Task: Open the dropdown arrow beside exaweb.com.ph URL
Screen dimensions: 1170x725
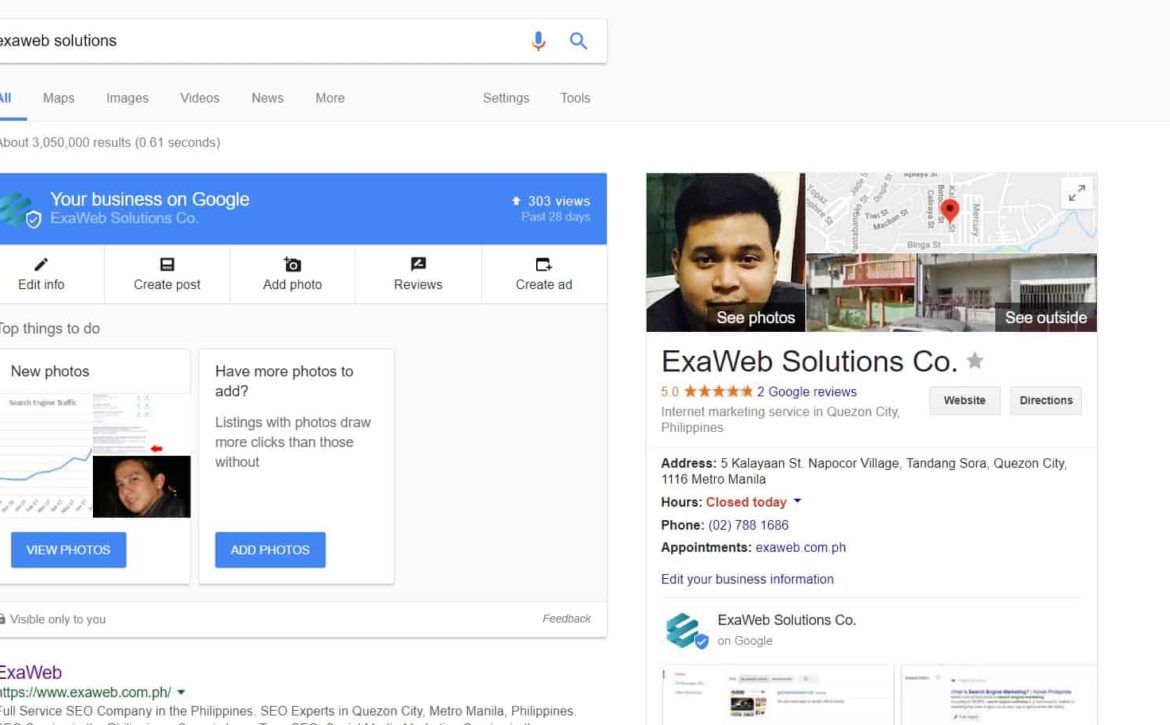Action: point(181,692)
